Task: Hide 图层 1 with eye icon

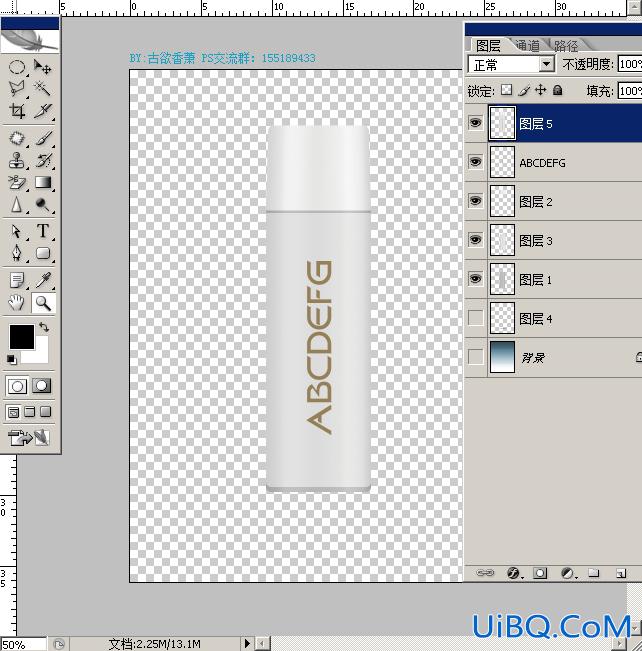Action: 475,279
